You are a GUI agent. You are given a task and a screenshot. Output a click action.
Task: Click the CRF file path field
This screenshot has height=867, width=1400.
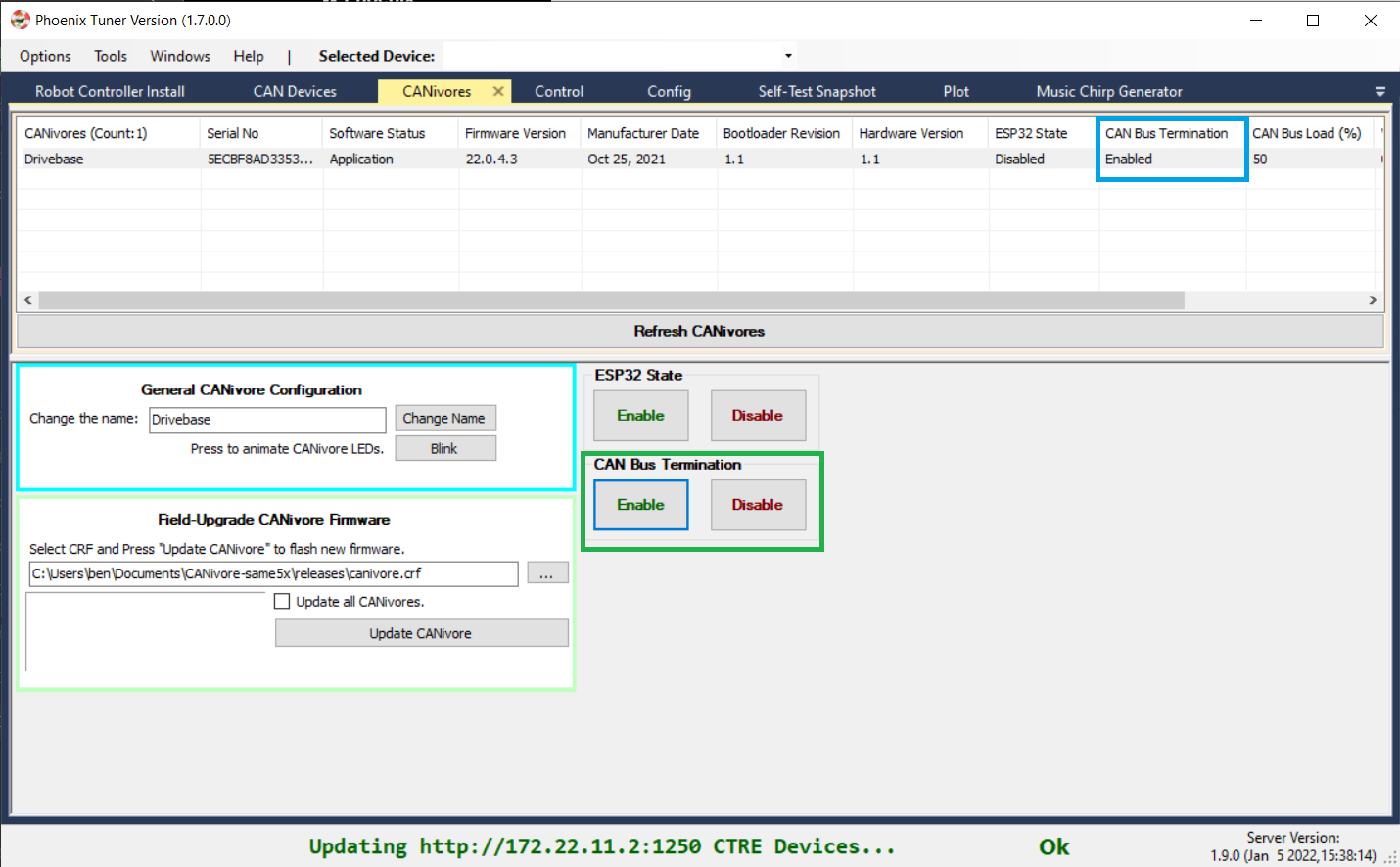coord(273,573)
